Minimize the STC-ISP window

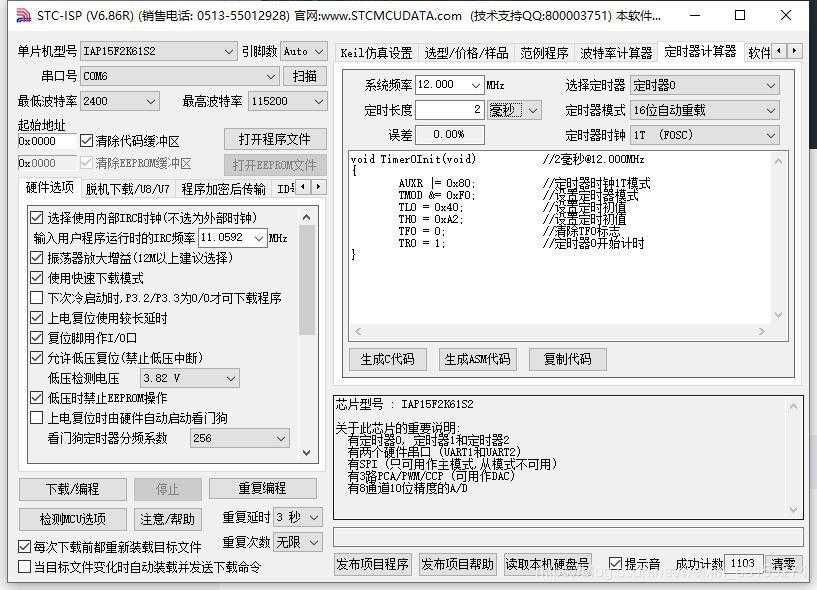point(695,15)
